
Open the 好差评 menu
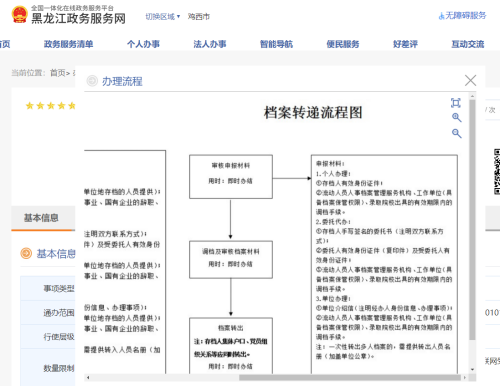point(405,44)
